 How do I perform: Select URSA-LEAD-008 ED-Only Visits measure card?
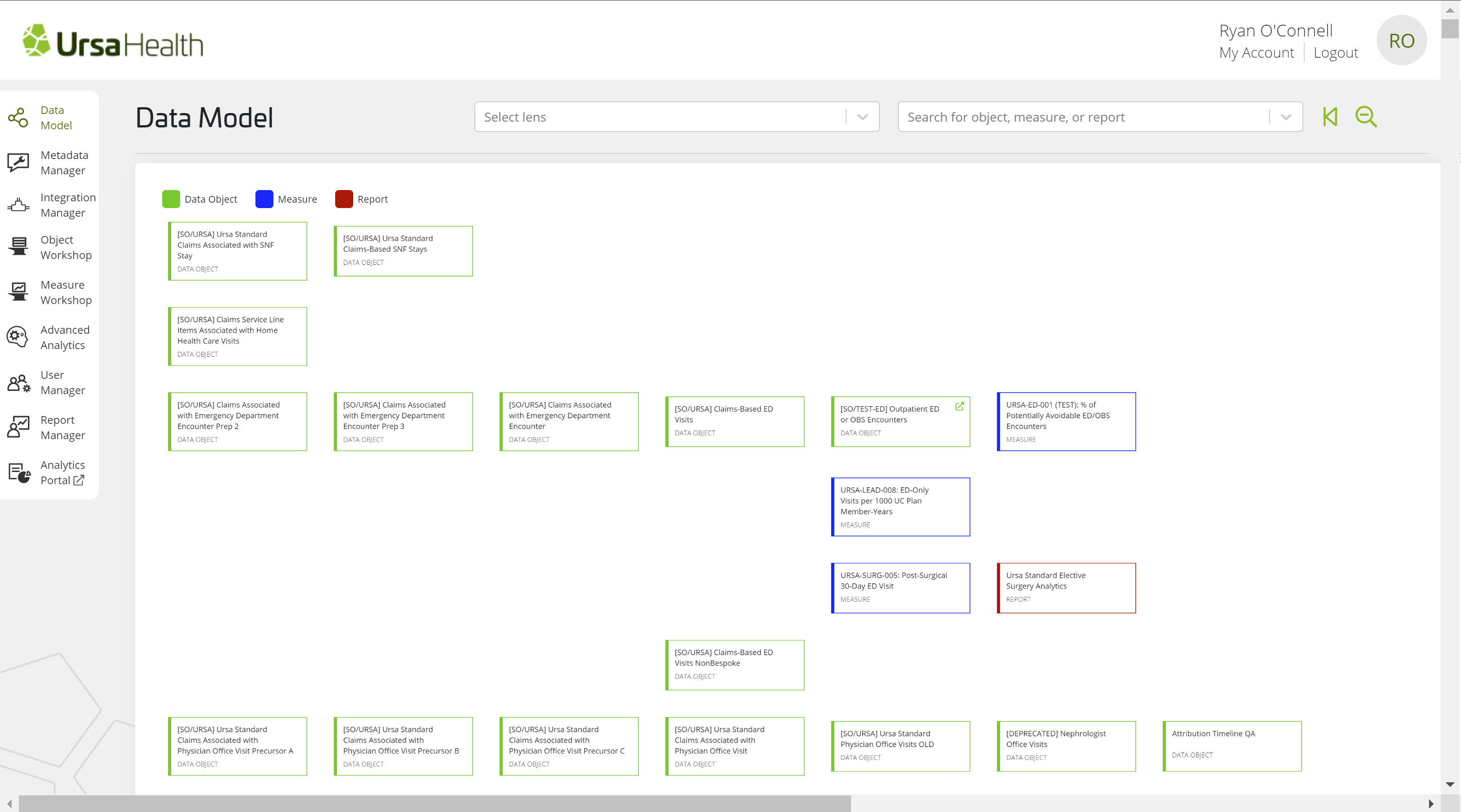click(901, 507)
